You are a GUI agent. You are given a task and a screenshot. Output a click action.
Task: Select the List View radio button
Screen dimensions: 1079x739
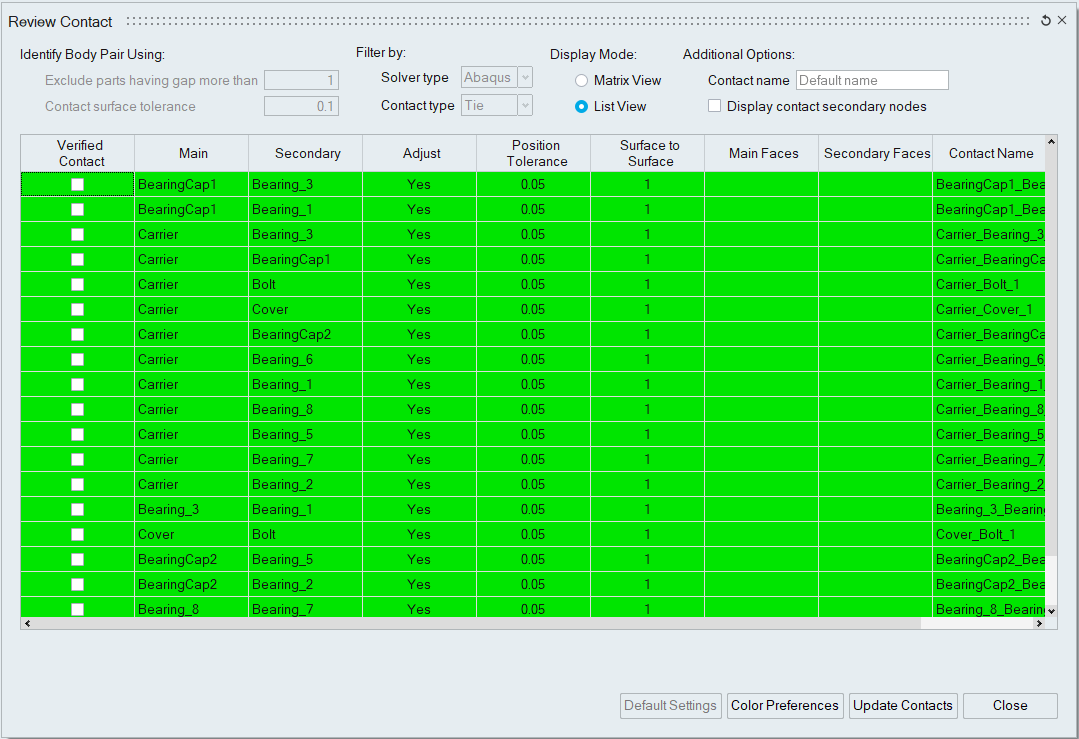[x=581, y=107]
